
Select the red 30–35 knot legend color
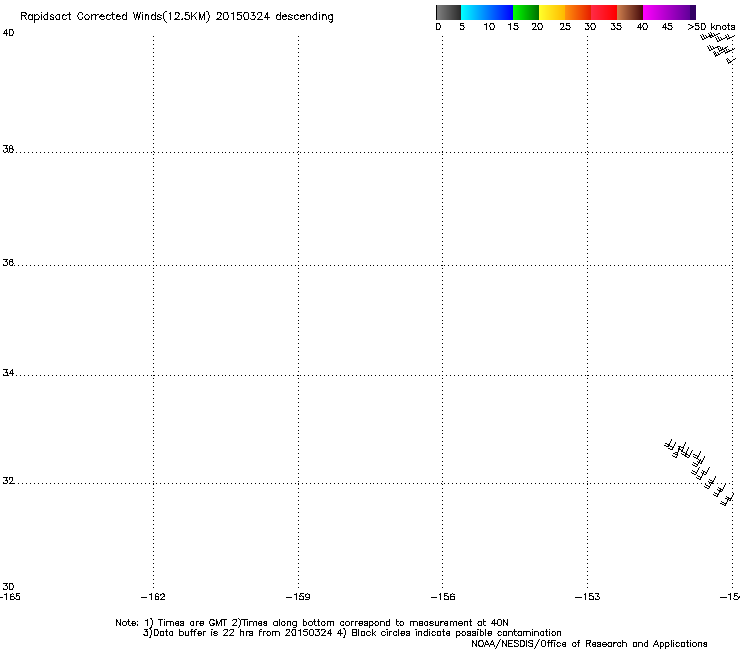click(604, 12)
